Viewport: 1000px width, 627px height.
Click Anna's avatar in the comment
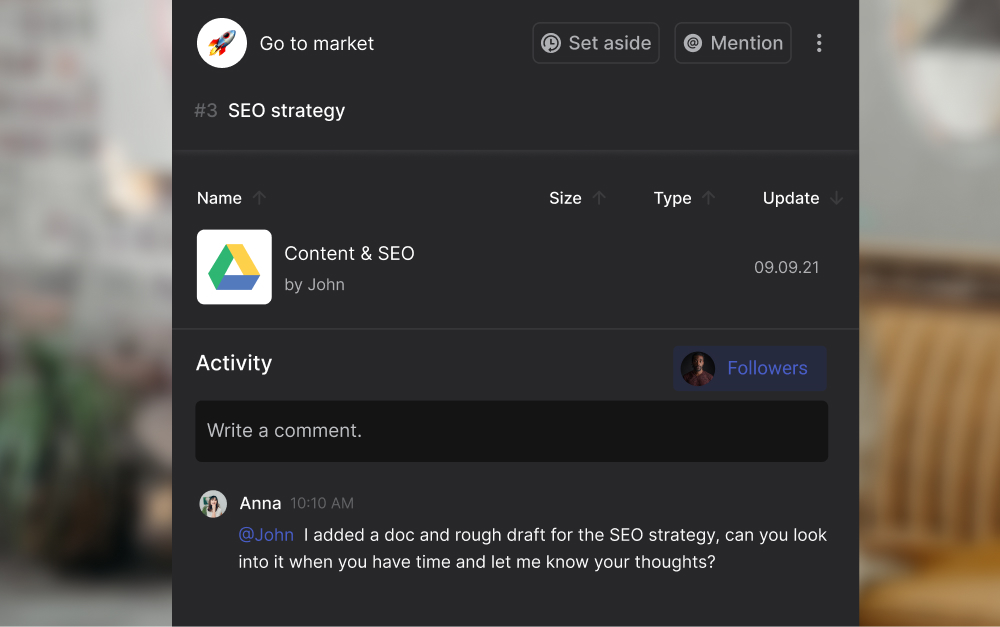tap(213, 504)
